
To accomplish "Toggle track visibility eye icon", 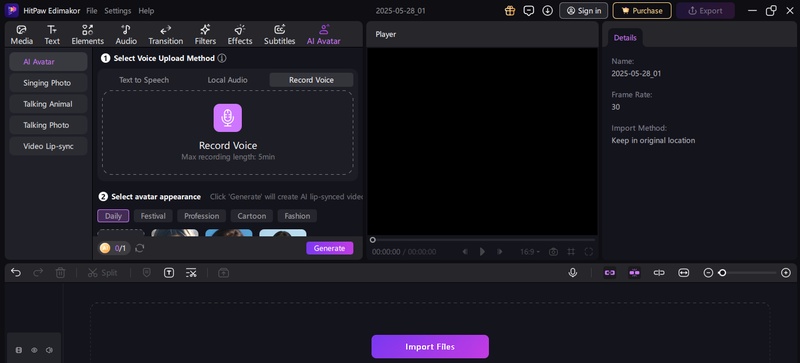I will tap(34, 350).
